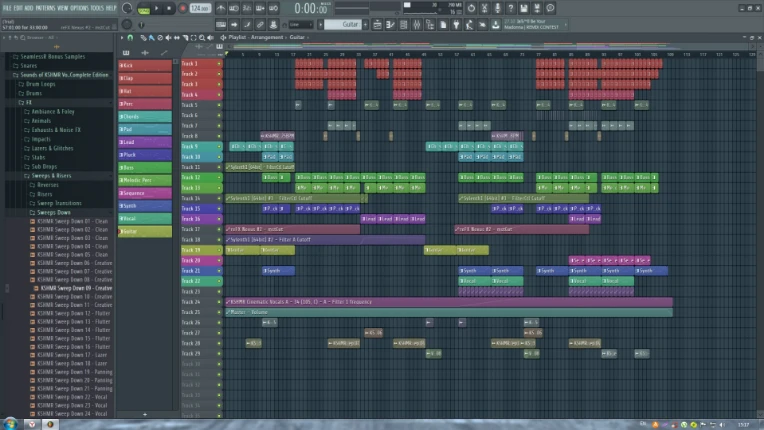Click the tempo BPM display
Screen dimensions: 764x430
(x=200, y=8)
